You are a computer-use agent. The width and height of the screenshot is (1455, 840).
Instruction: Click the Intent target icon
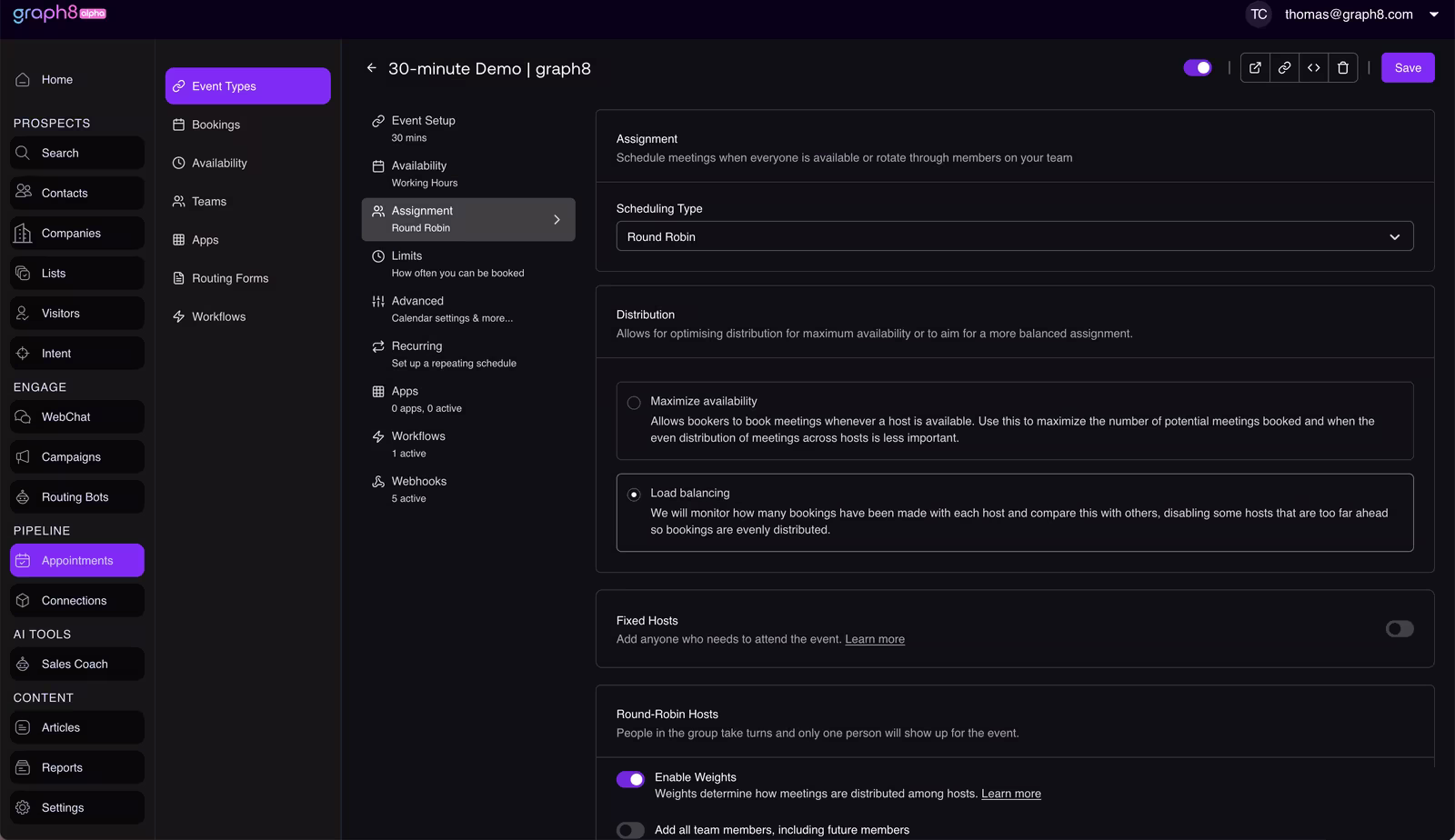(23, 354)
